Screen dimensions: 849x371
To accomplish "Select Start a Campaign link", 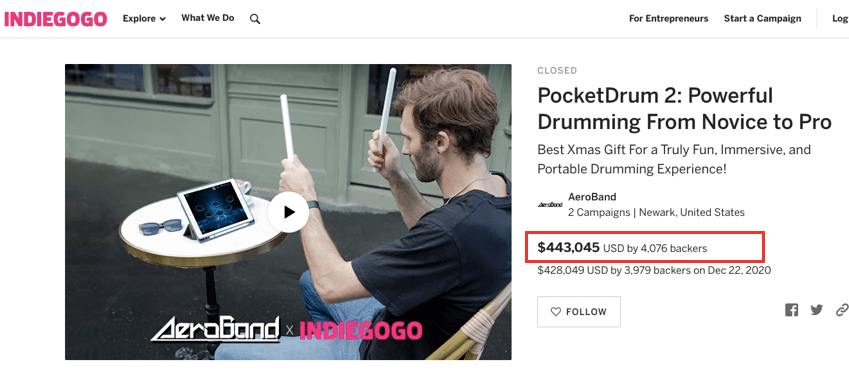I will (762, 18).
